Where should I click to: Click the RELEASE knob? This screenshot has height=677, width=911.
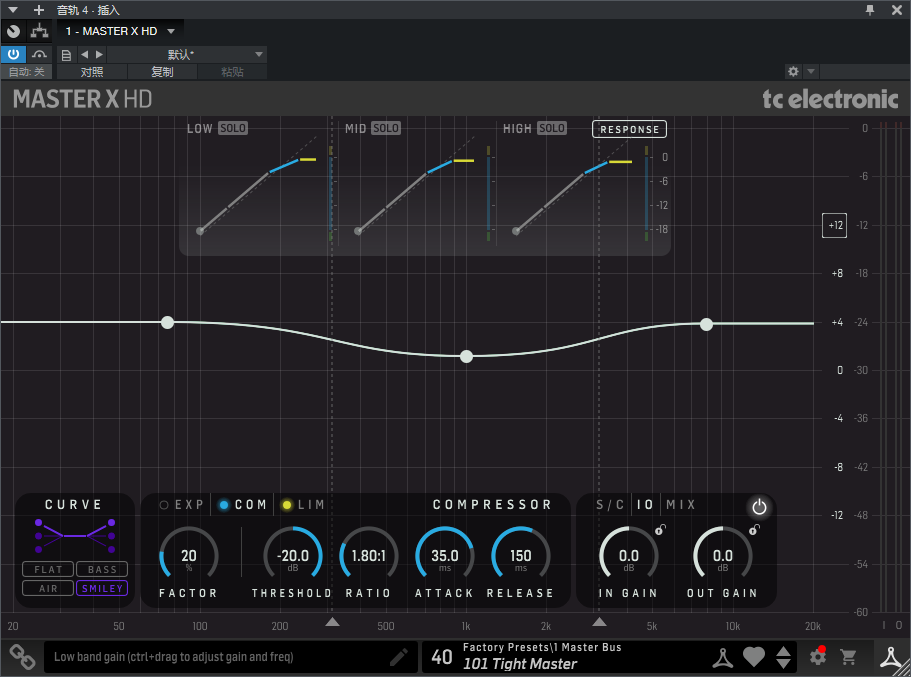521,555
